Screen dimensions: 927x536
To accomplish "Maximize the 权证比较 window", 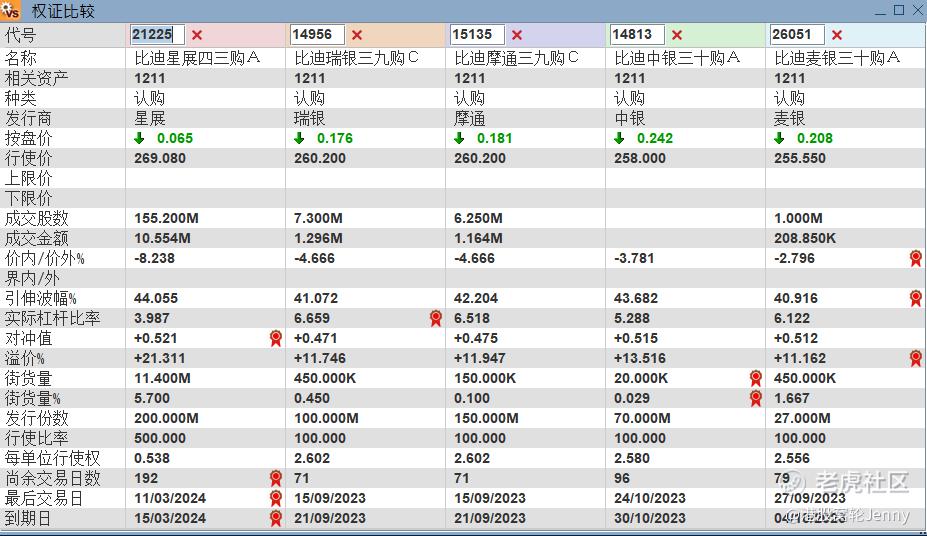I will point(899,10).
